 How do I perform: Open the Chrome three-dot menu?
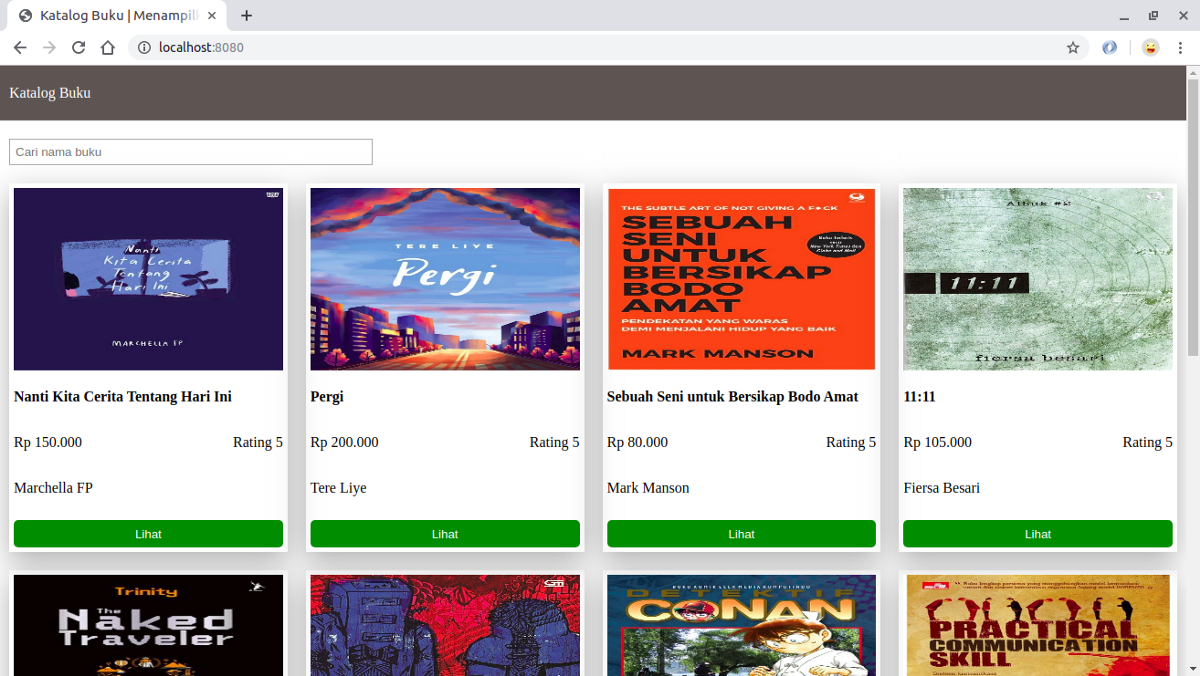click(x=1180, y=47)
